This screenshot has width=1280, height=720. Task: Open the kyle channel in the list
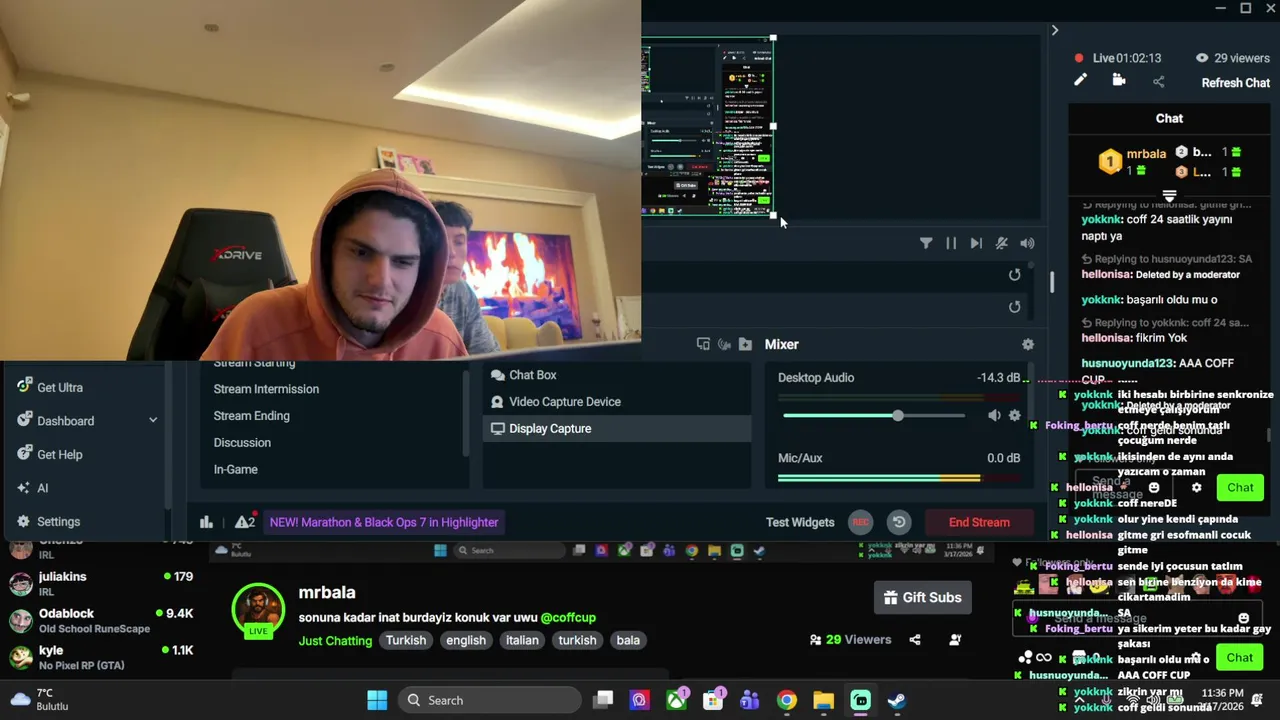(100, 657)
